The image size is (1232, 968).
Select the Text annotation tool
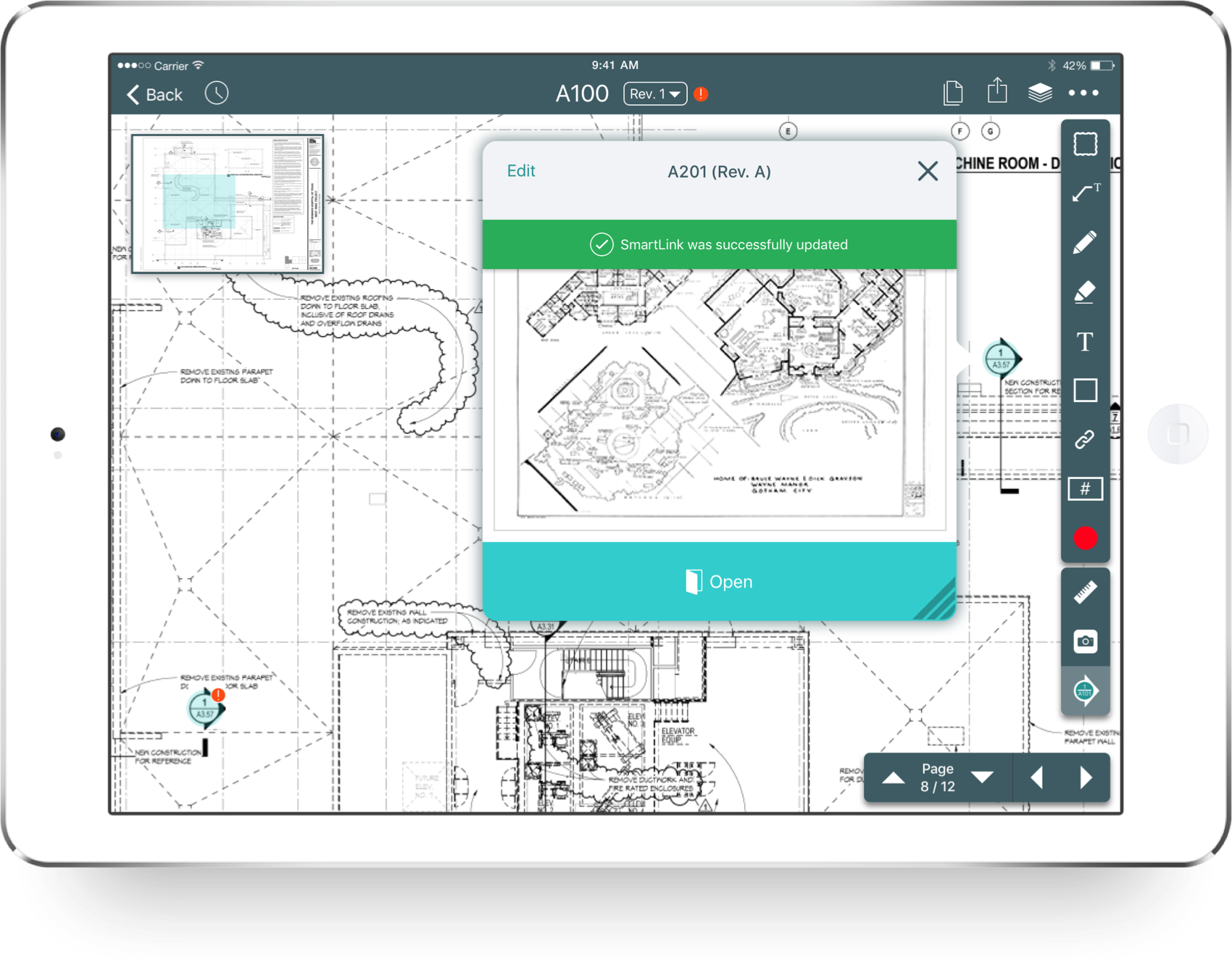pyautogui.click(x=1085, y=341)
